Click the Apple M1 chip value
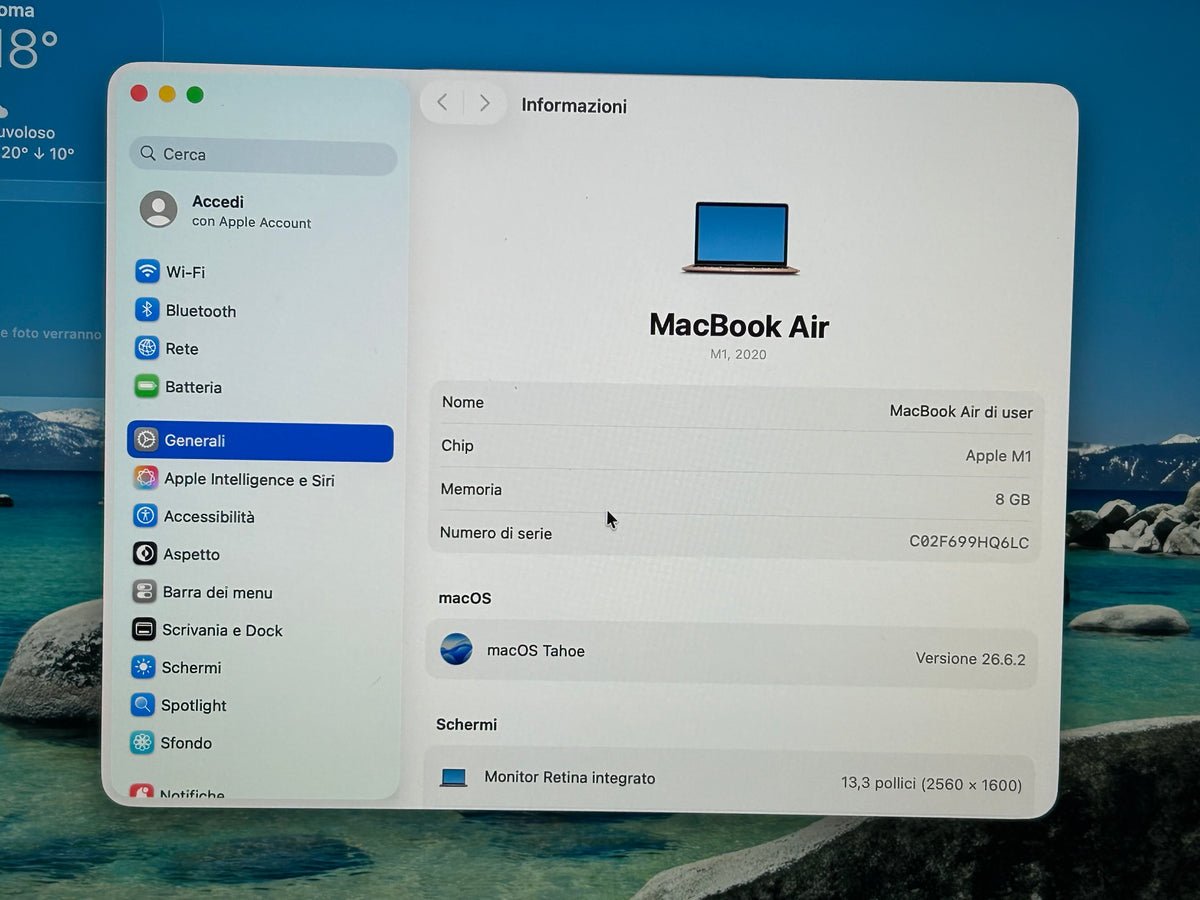 pos(998,456)
